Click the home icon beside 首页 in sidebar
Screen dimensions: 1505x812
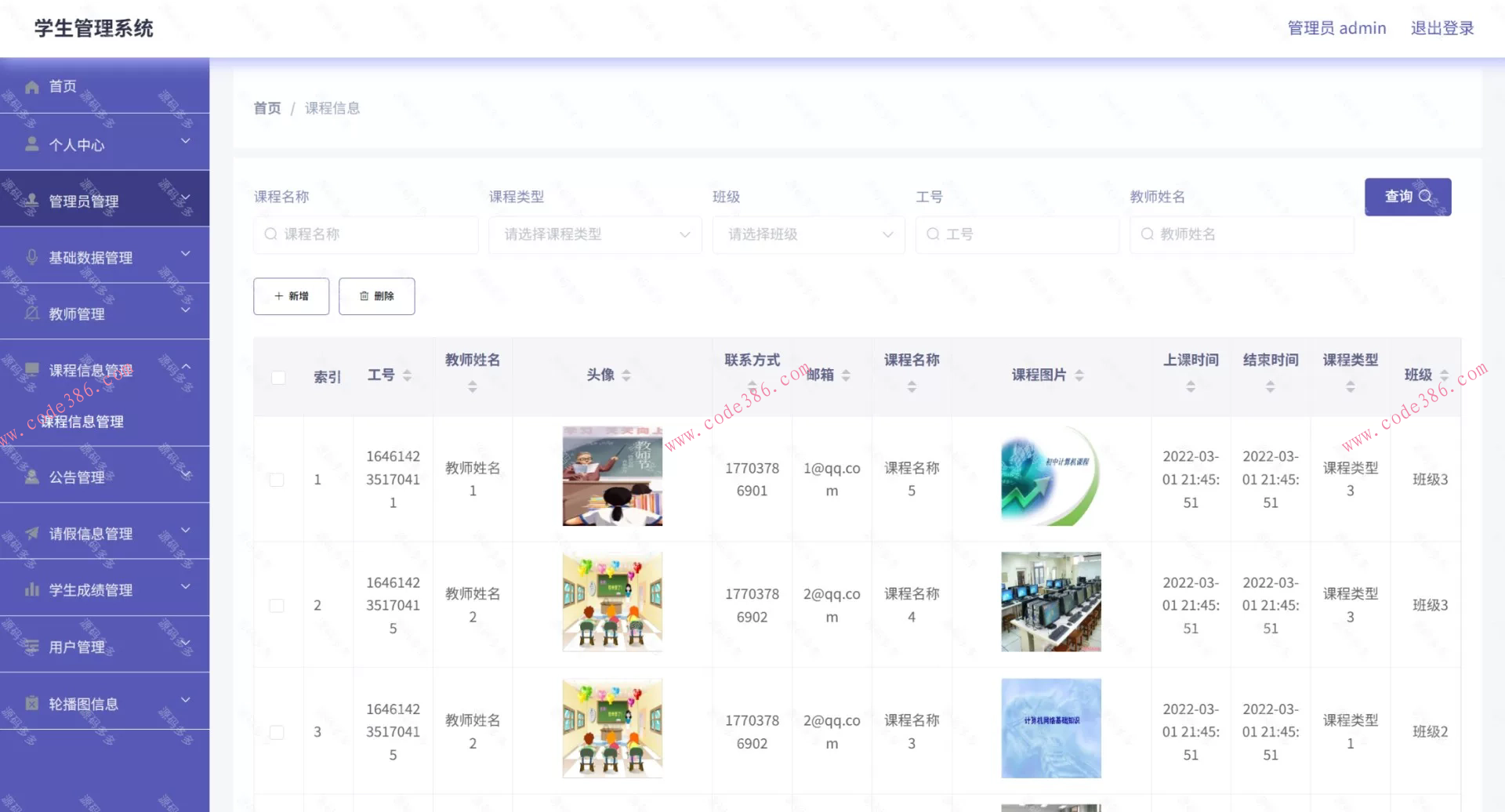click(32, 86)
